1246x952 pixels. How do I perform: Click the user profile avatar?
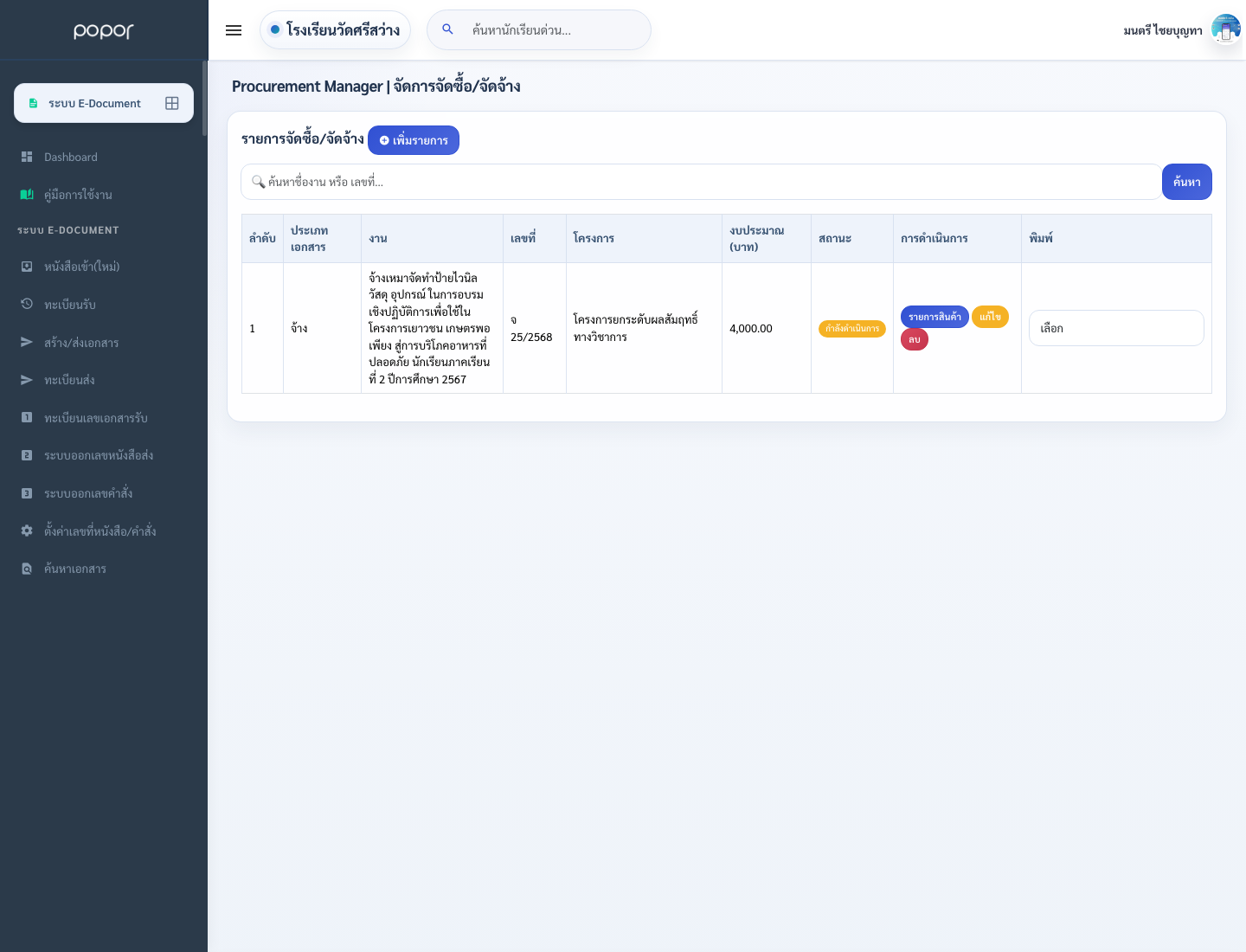(1225, 29)
